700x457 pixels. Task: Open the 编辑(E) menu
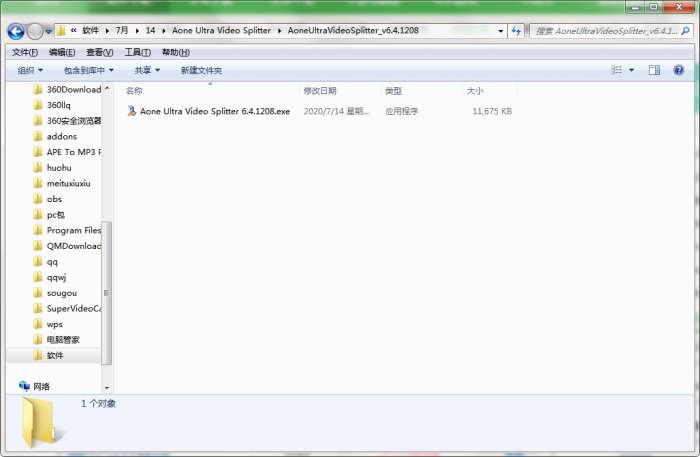(x=62, y=52)
